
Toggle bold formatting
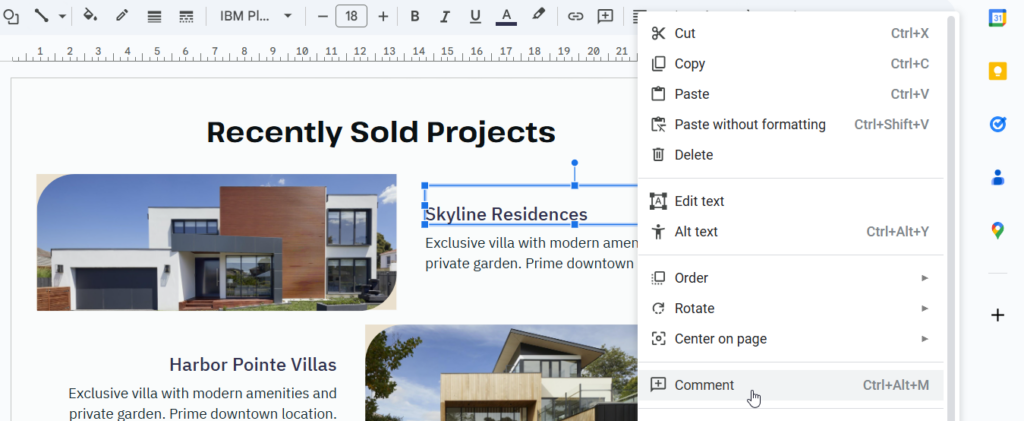pyautogui.click(x=415, y=16)
